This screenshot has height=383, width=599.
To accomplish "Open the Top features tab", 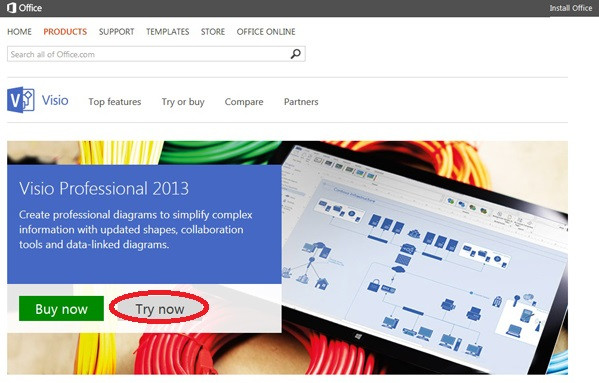I will click(x=115, y=102).
